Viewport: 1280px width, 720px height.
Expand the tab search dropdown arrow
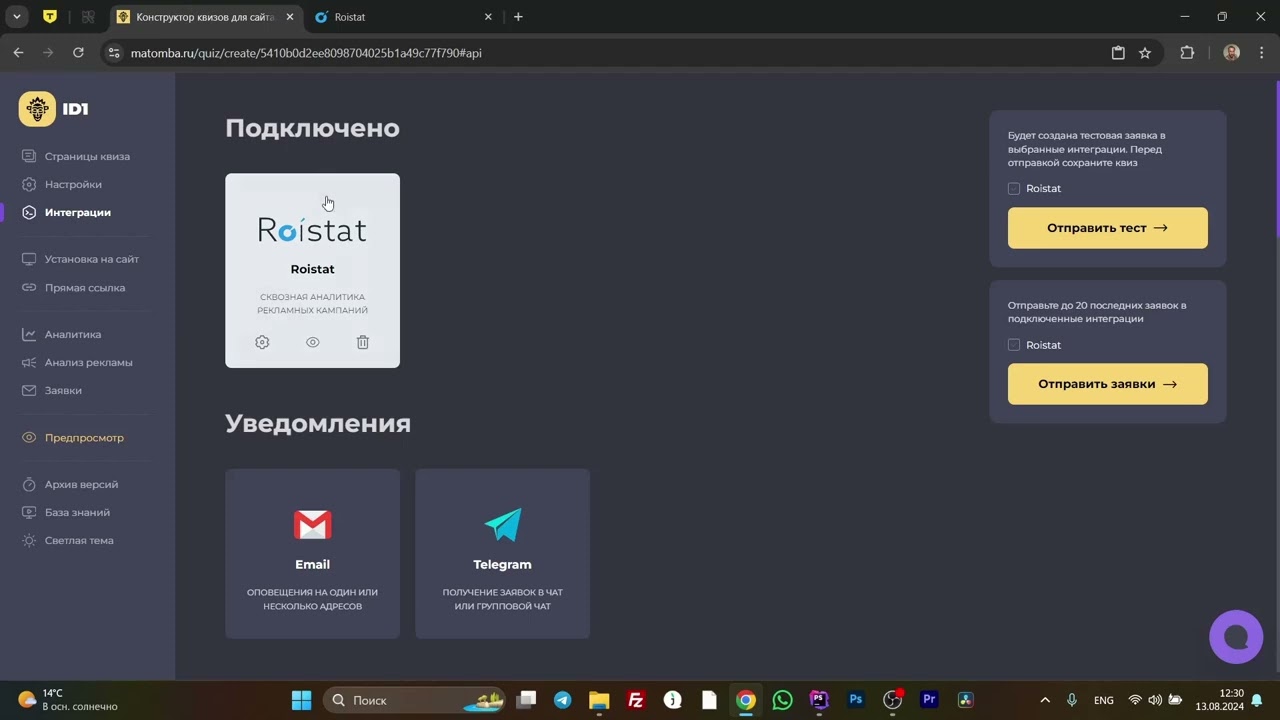[17, 17]
